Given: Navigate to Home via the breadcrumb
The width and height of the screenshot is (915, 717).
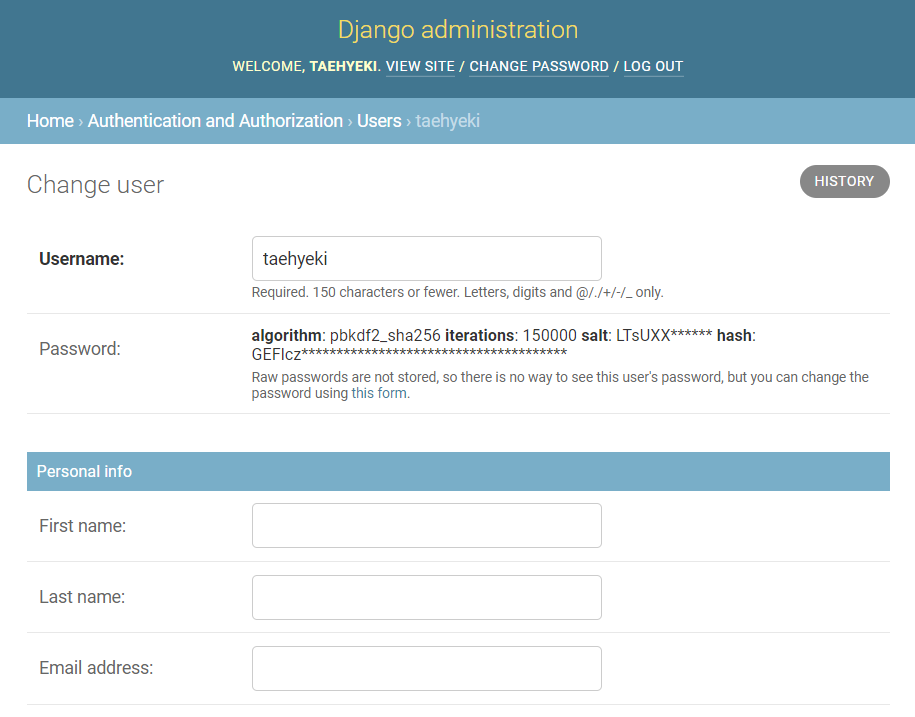Looking at the screenshot, I should pos(50,120).
